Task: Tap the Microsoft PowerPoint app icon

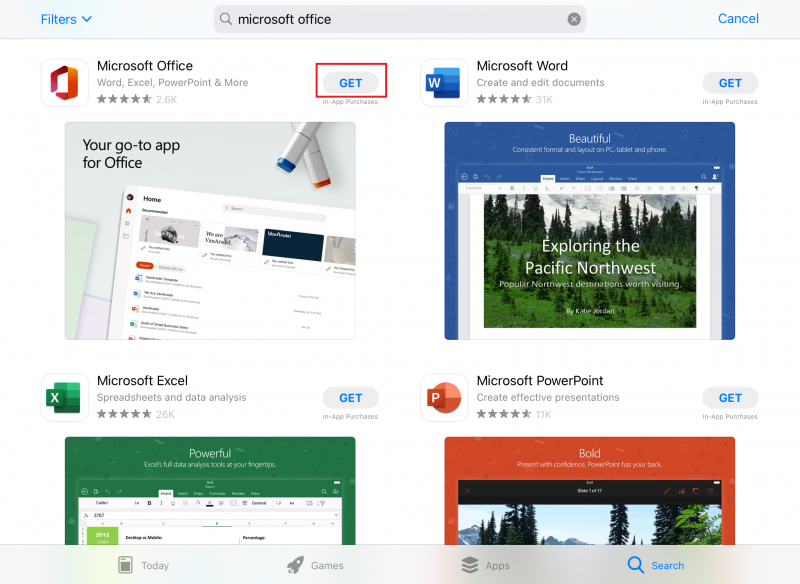Action: (444, 397)
